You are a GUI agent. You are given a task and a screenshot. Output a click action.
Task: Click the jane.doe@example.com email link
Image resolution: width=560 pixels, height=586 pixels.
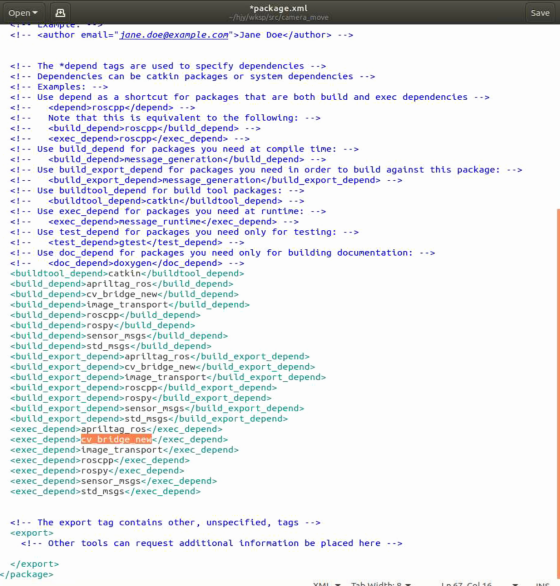coord(174,35)
